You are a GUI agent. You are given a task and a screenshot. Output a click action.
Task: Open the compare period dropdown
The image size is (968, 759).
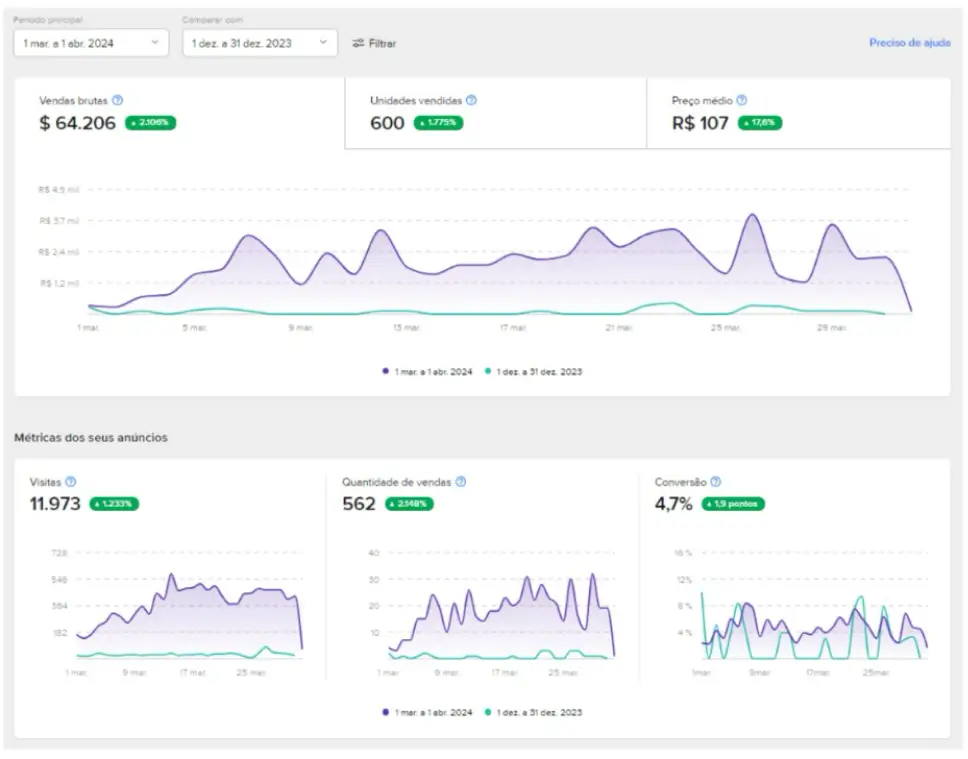click(x=259, y=43)
